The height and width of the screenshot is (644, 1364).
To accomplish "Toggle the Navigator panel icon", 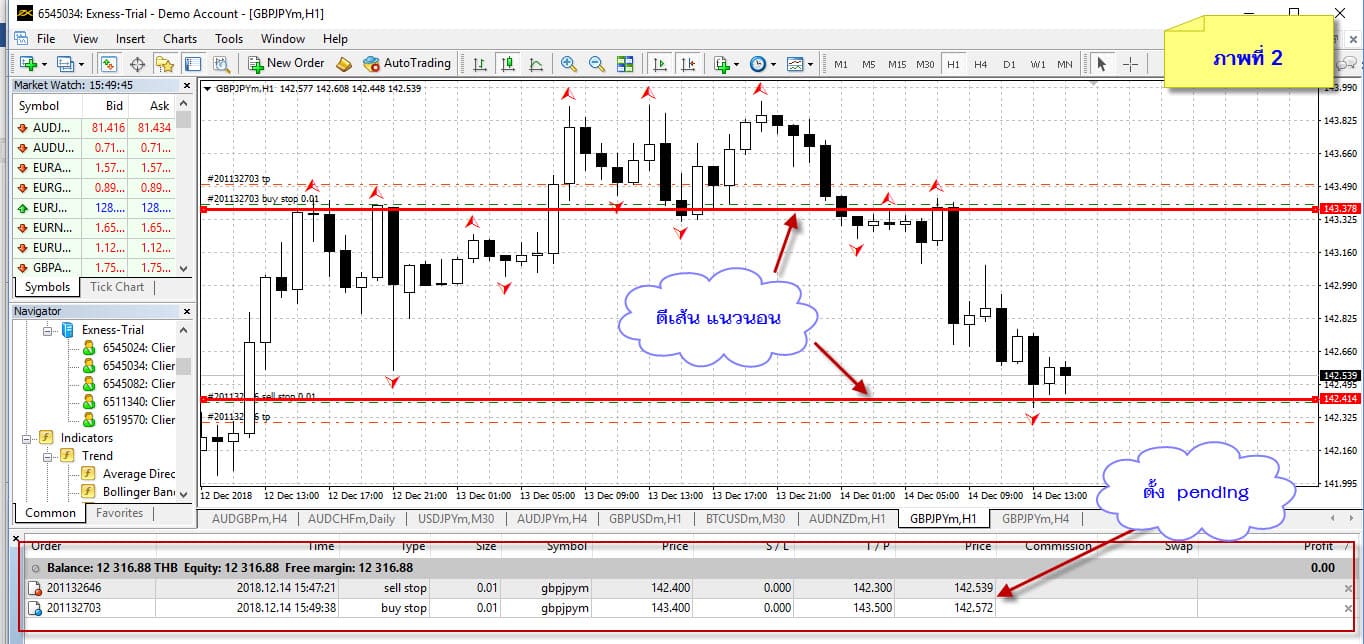I will click(165, 64).
